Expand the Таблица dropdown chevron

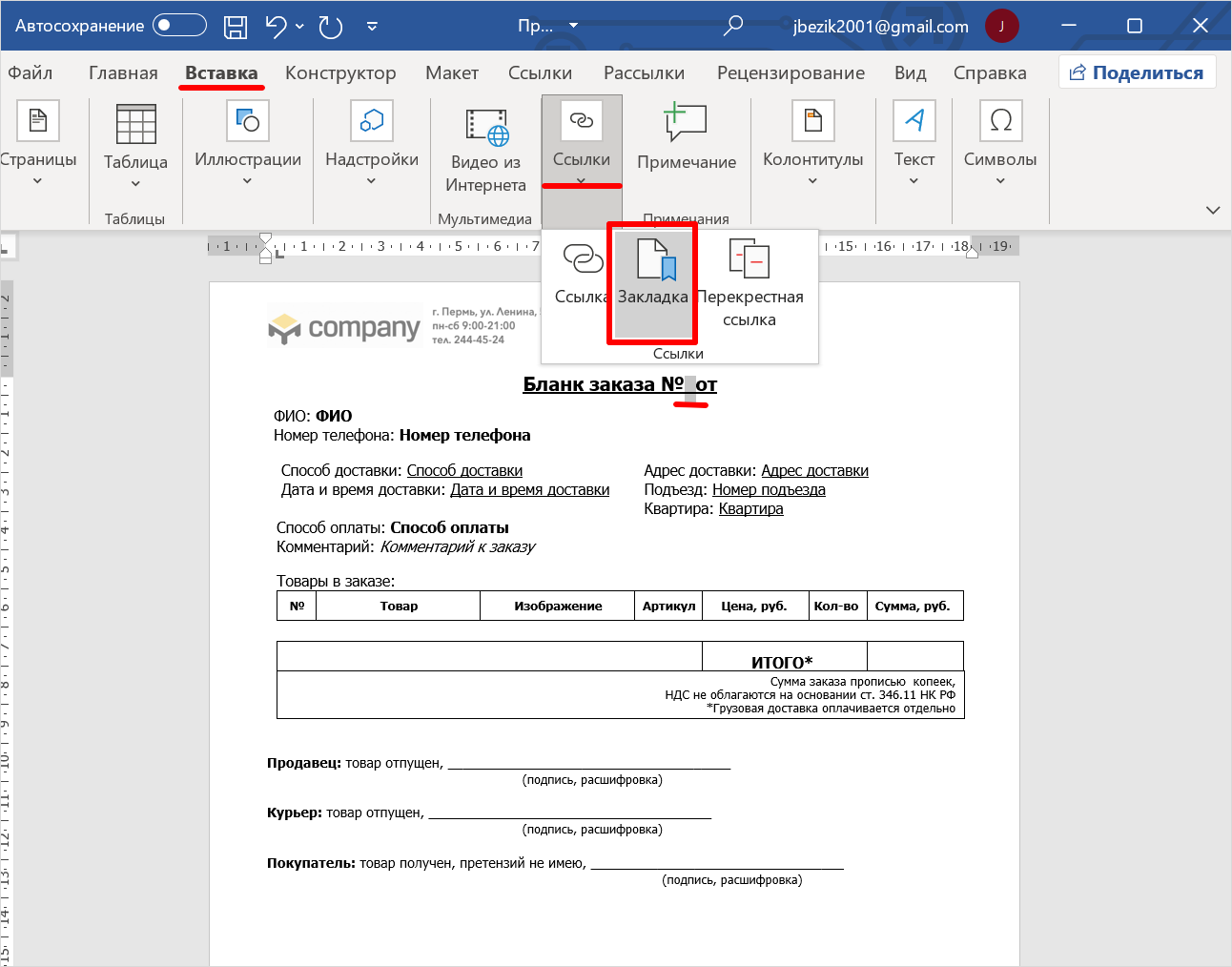[135, 183]
